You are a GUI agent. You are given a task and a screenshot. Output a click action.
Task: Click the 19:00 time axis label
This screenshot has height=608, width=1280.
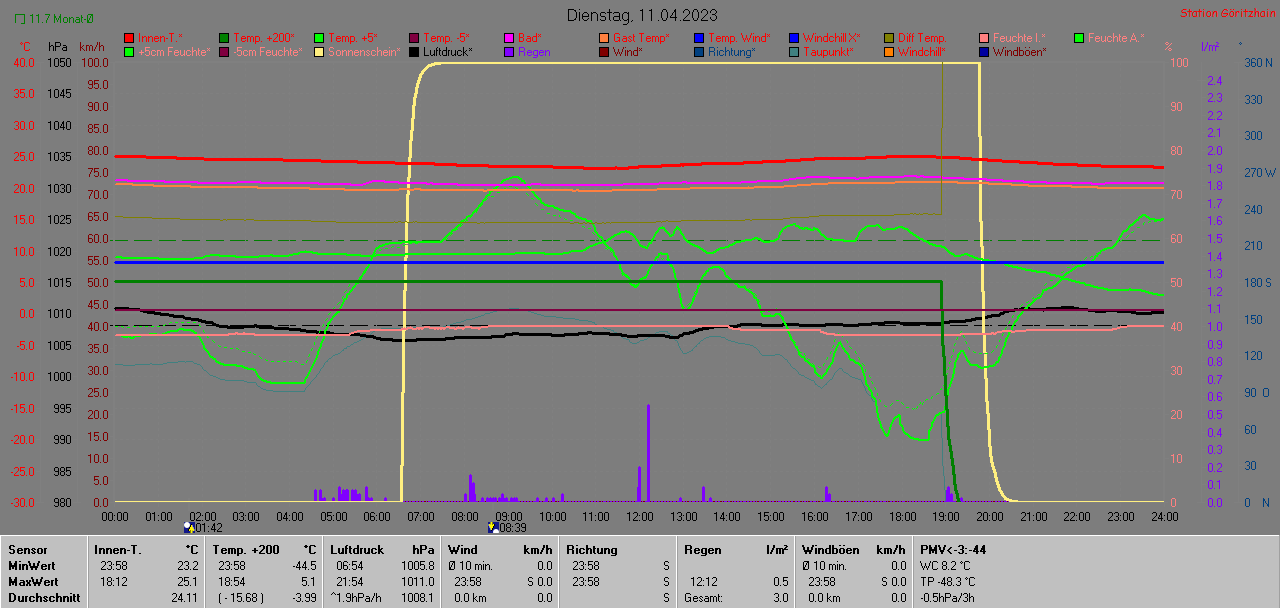pyautogui.click(x=945, y=516)
